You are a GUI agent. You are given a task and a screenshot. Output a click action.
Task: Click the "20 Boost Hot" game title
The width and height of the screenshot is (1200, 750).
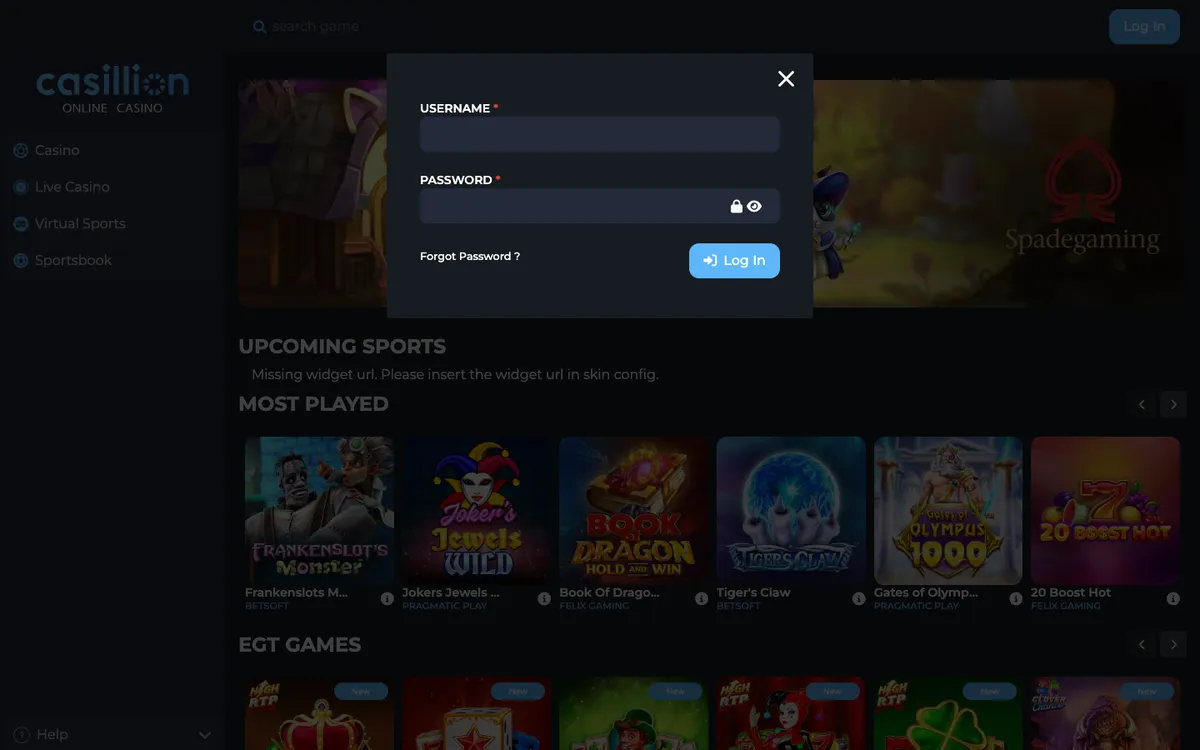coord(1071,592)
